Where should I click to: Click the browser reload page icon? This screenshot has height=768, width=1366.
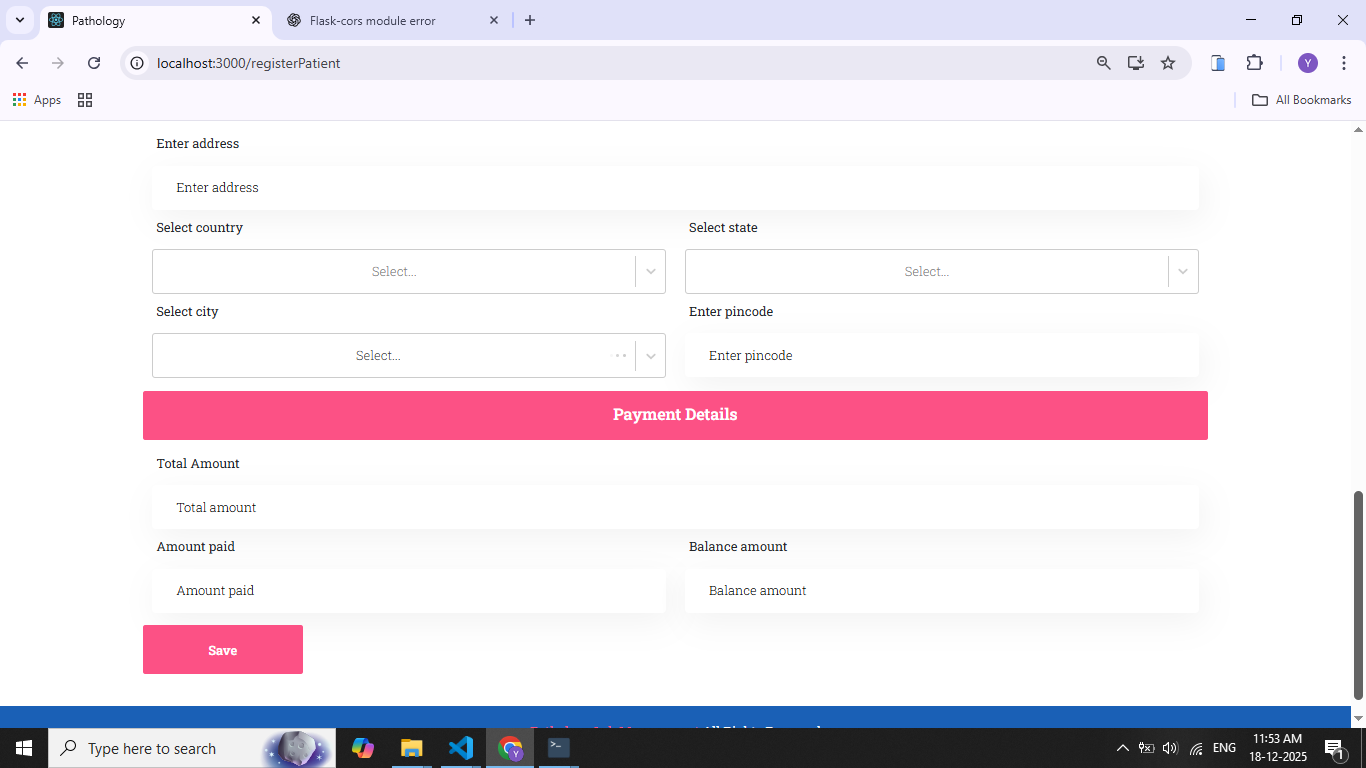94,63
